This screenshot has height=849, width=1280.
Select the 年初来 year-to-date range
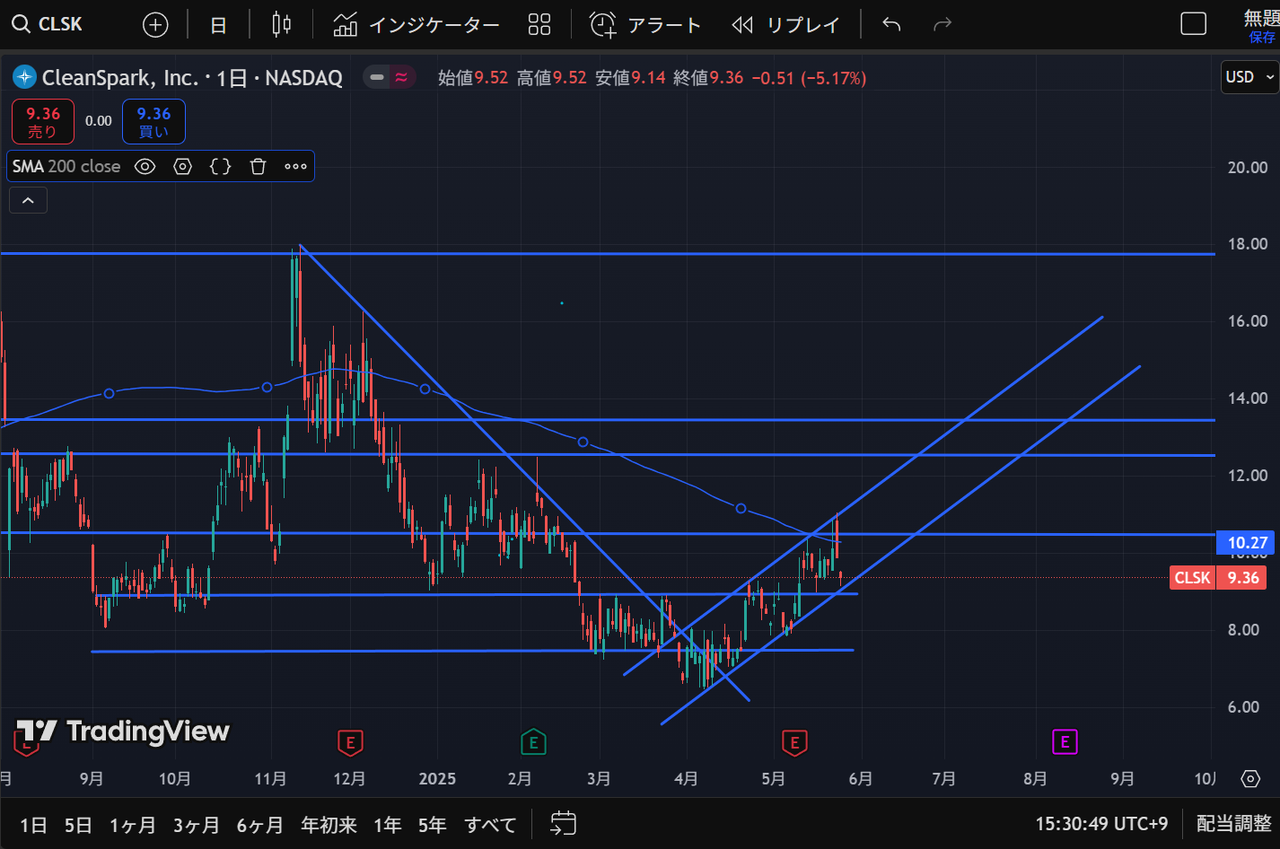(x=329, y=825)
